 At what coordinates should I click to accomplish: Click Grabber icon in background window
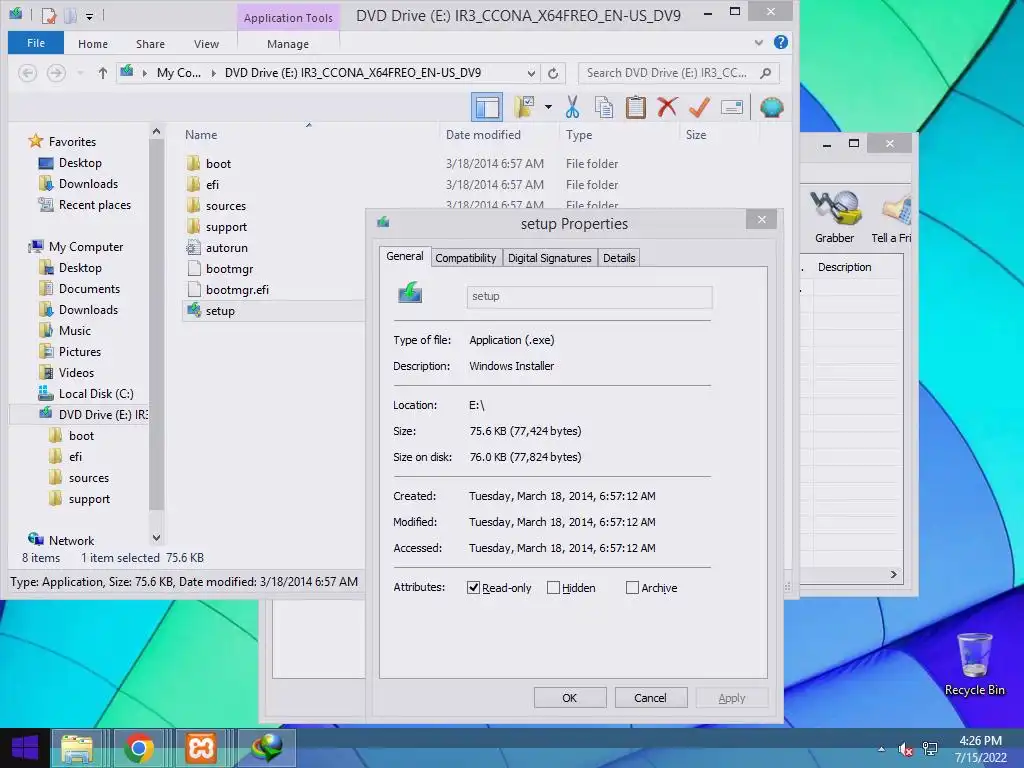(835, 217)
